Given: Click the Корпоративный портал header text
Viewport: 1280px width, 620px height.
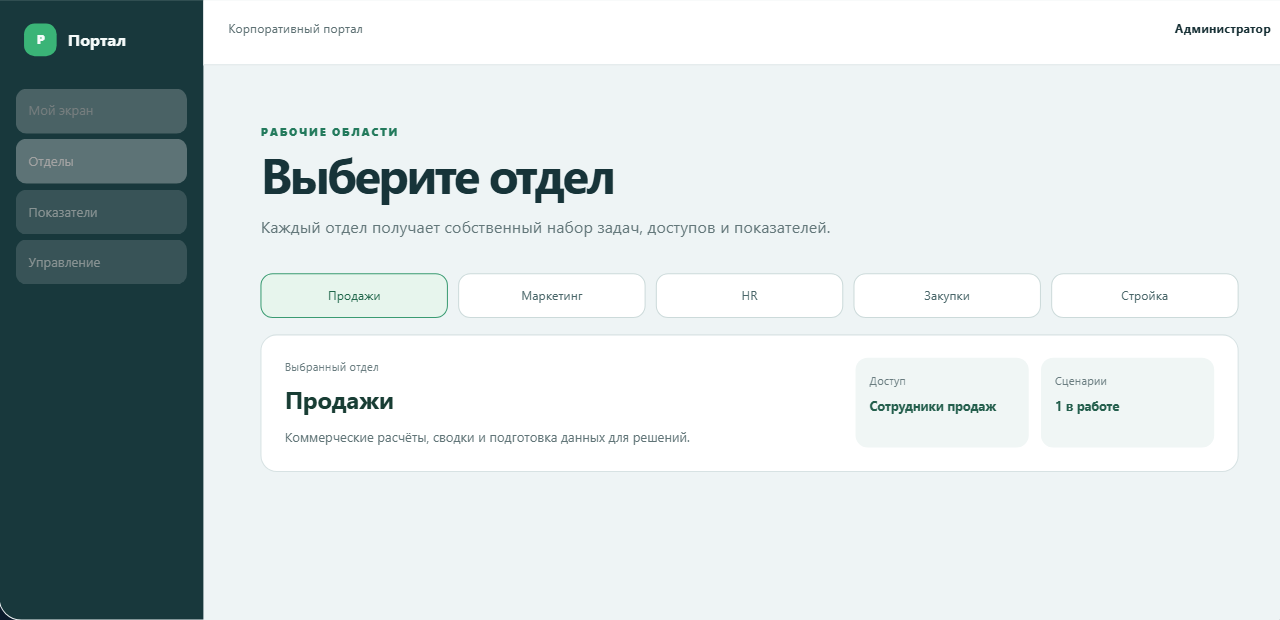Looking at the screenshot, I should click(x=295, y=29).
